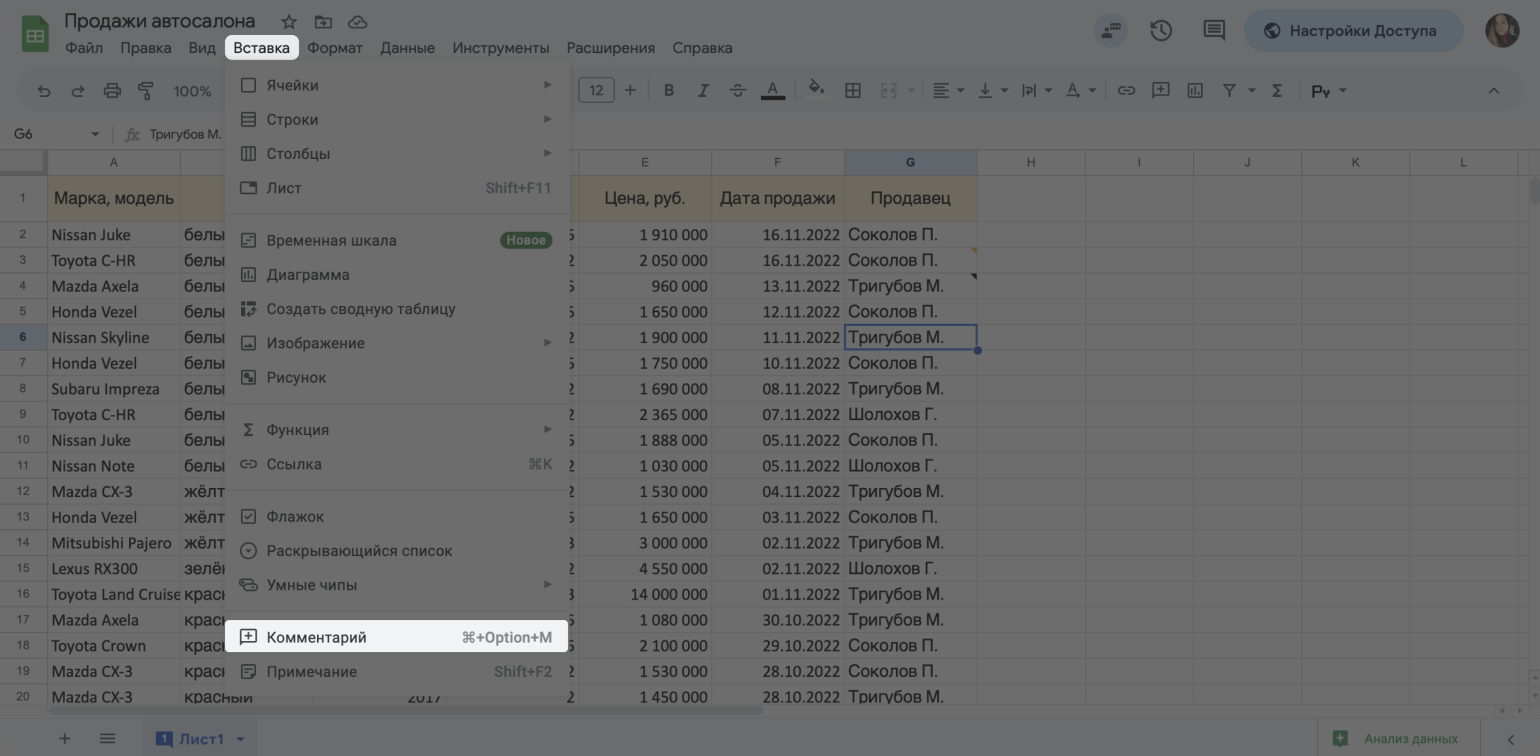Star the document with the star icon
1540x756 pixels.
point(289,22)
